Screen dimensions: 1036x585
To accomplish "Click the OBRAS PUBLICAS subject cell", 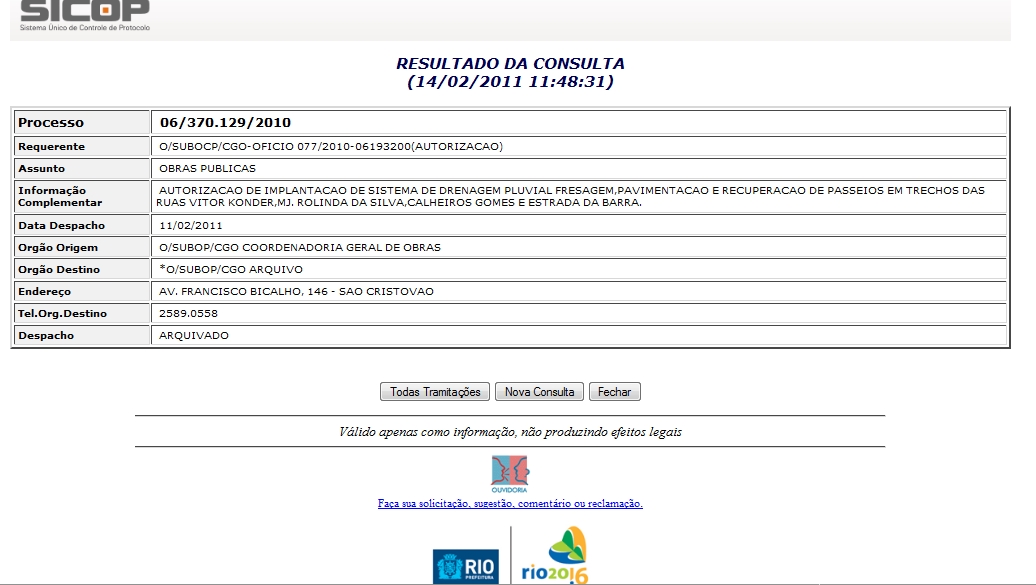I will click(207, 169).
